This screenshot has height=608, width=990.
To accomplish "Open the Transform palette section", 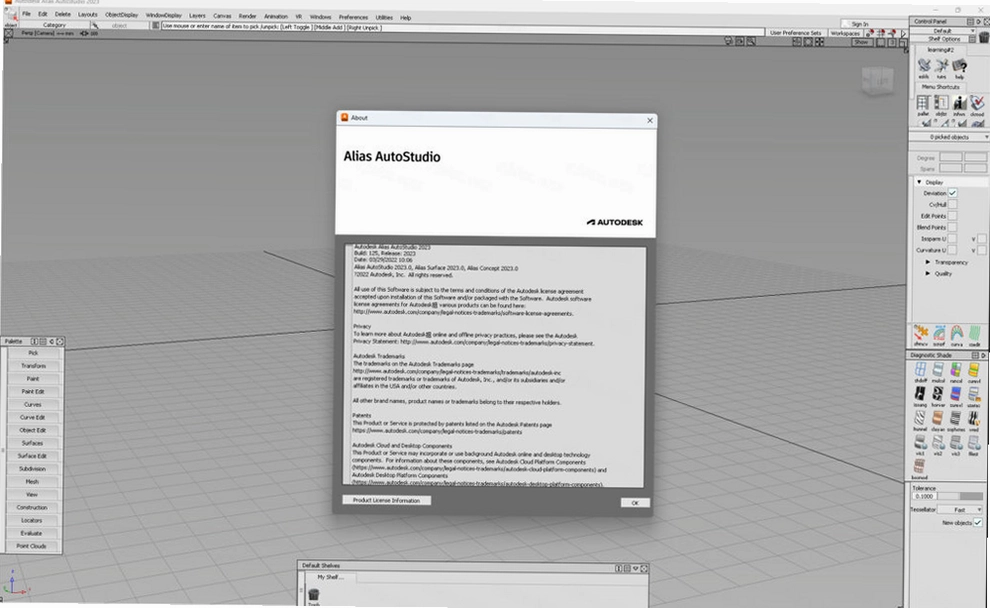I will [x=33, y=366].
